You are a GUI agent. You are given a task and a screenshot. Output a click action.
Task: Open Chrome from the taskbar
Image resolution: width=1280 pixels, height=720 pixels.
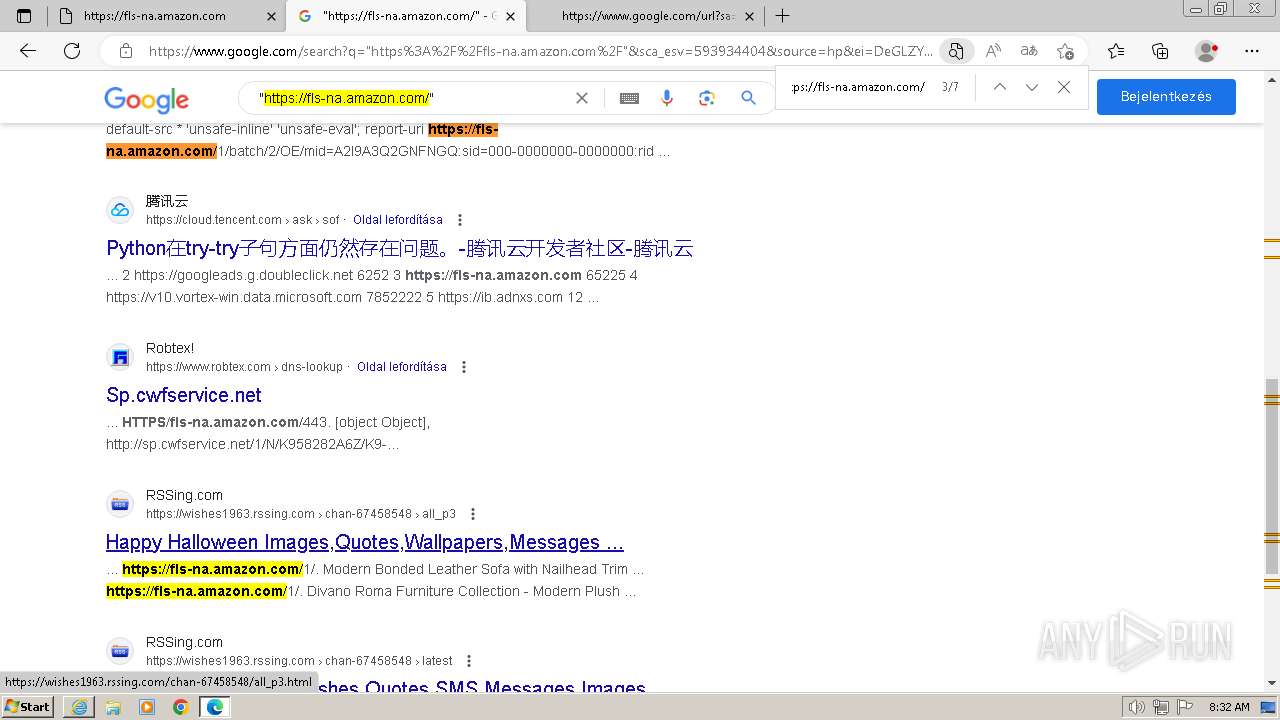tap(180, 707)
